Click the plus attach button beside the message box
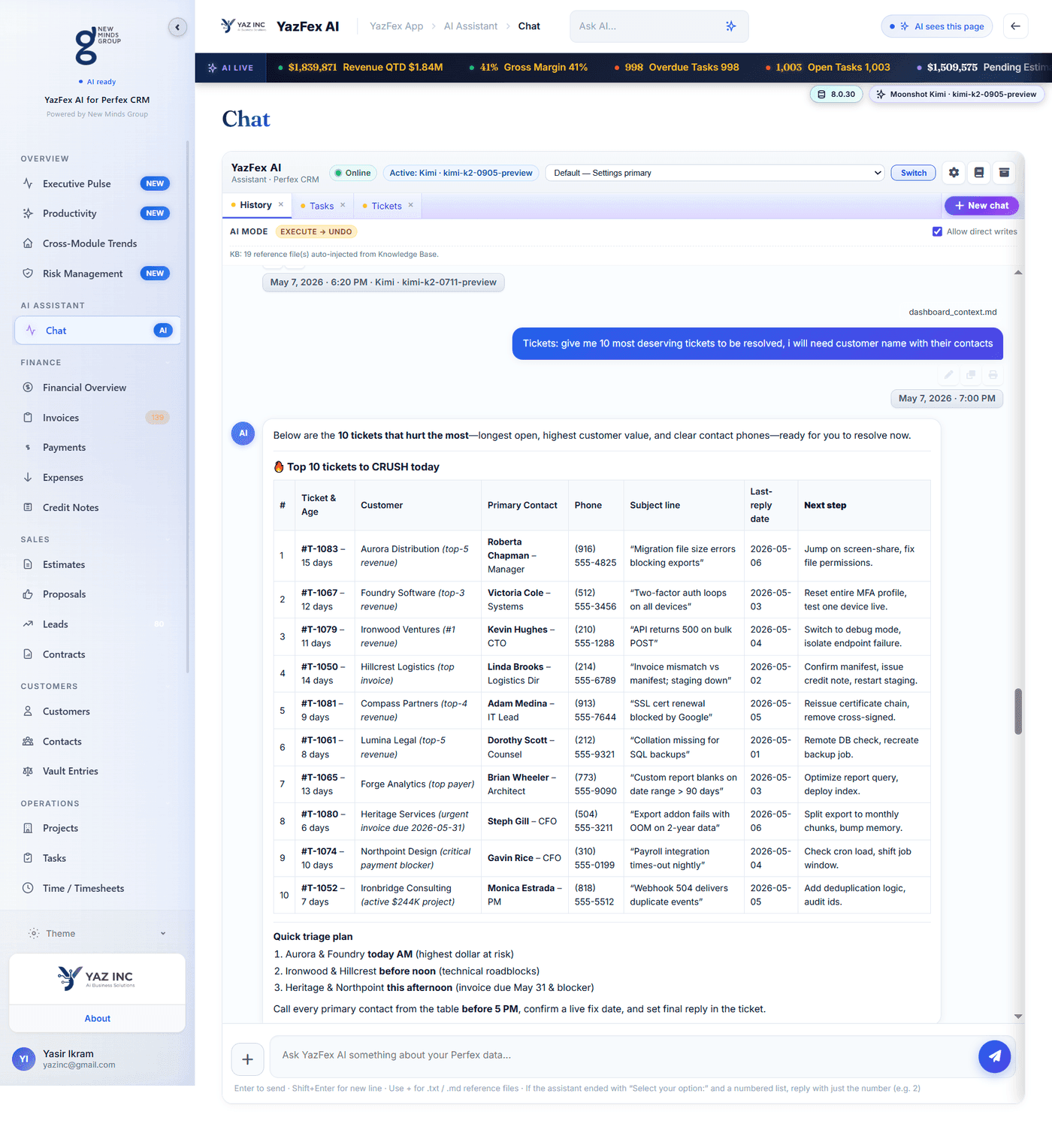 [247, 1059]
